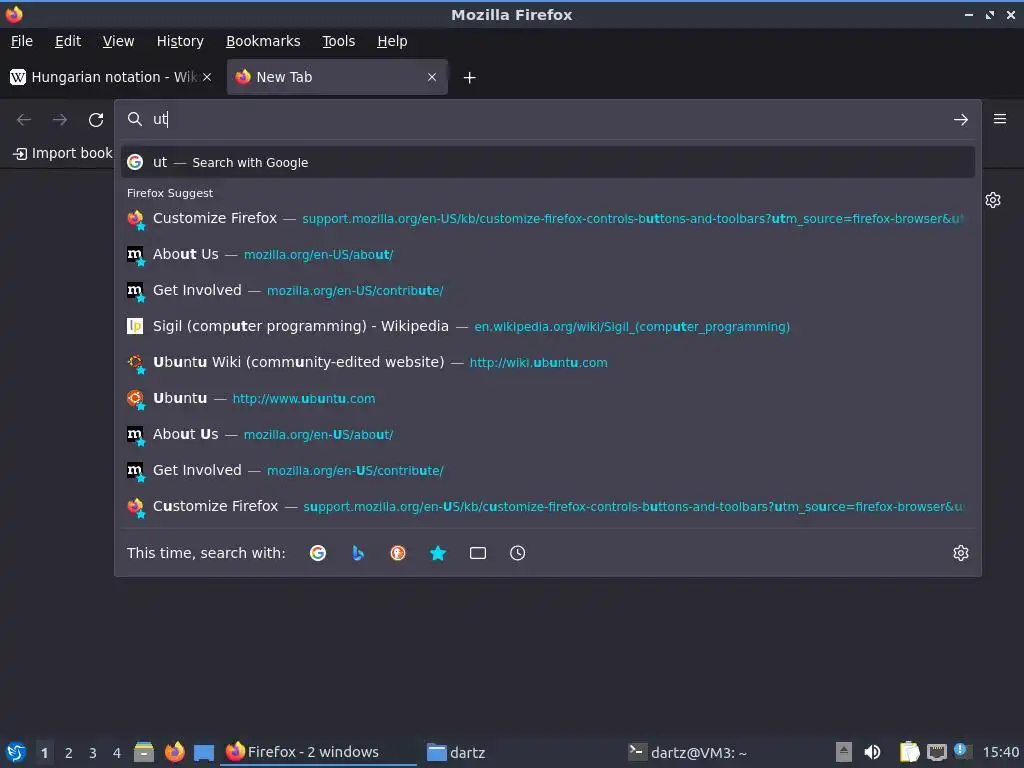Screen dimensions: 1024x768
Task: Click the search magnifier icon in address bar
Action: [x=135, y=119]
